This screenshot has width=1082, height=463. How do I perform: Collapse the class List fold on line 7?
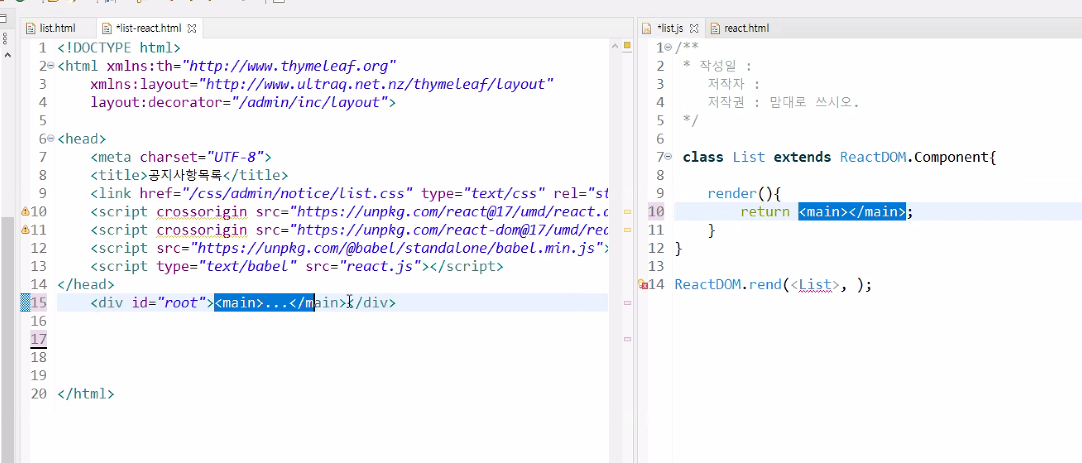point(669,157)
